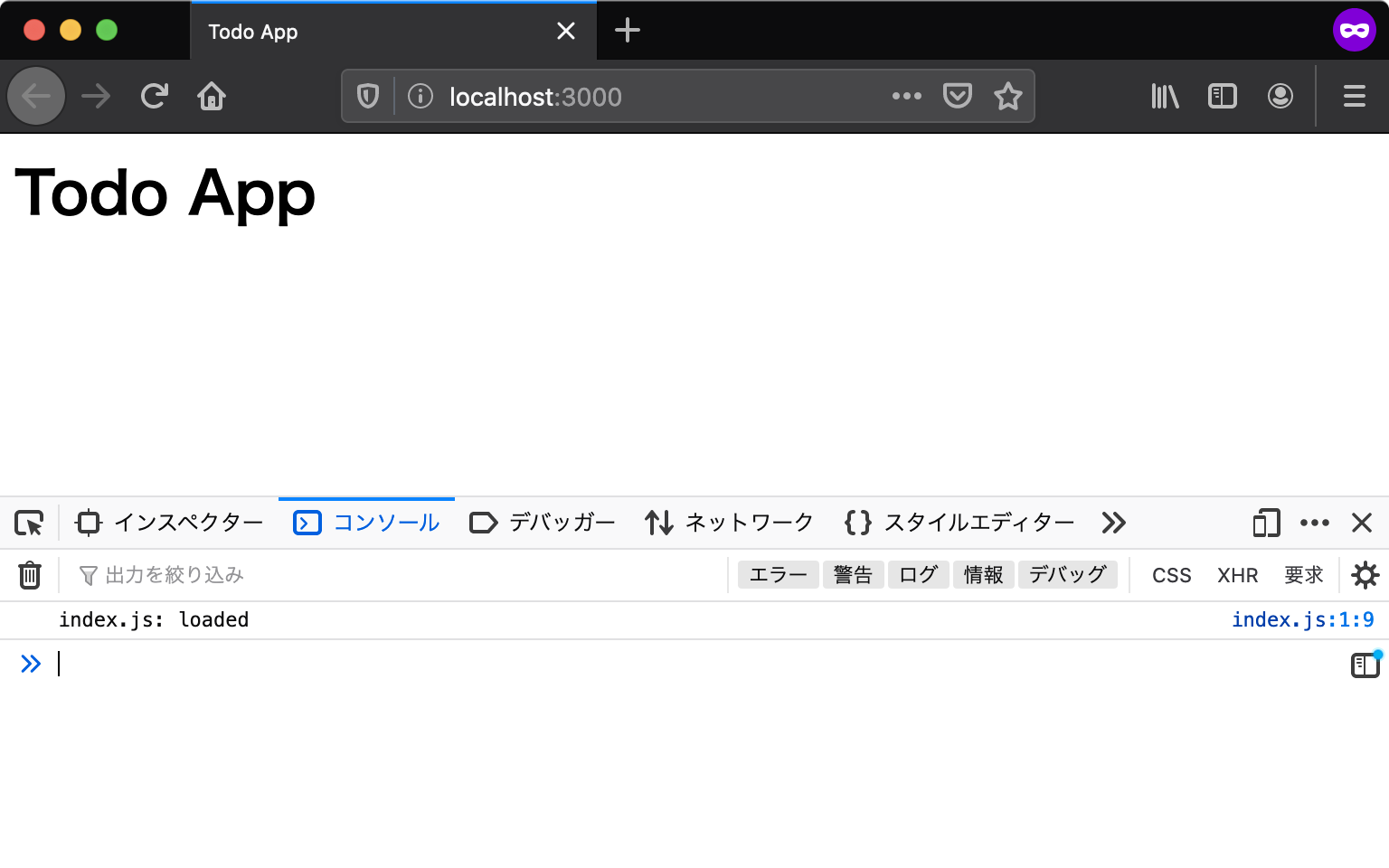
Task: Toggle the split console editor icon
Action: click(1364, 665)
